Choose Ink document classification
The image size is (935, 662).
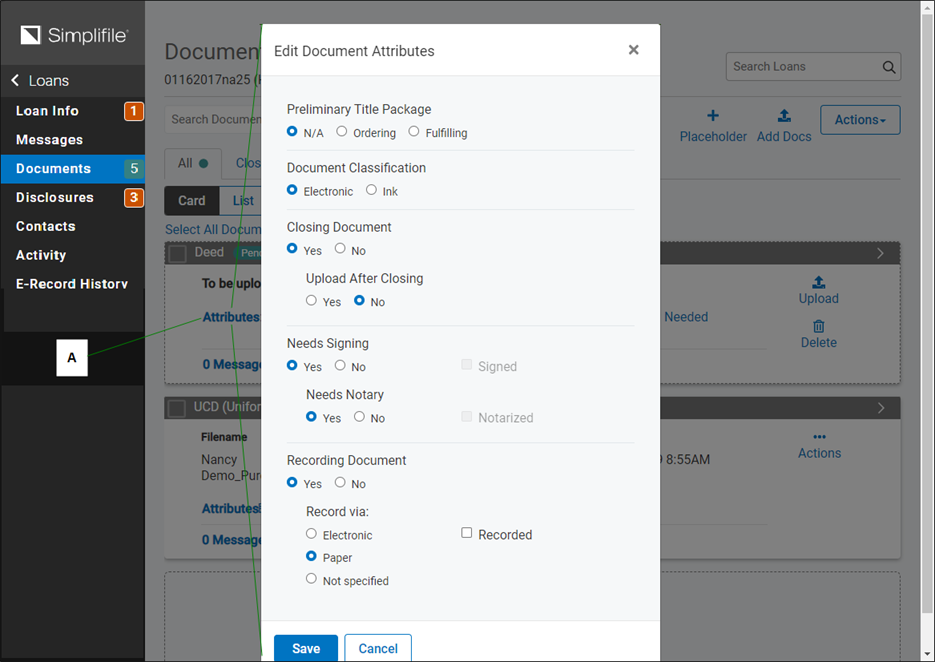coord(371,190)
